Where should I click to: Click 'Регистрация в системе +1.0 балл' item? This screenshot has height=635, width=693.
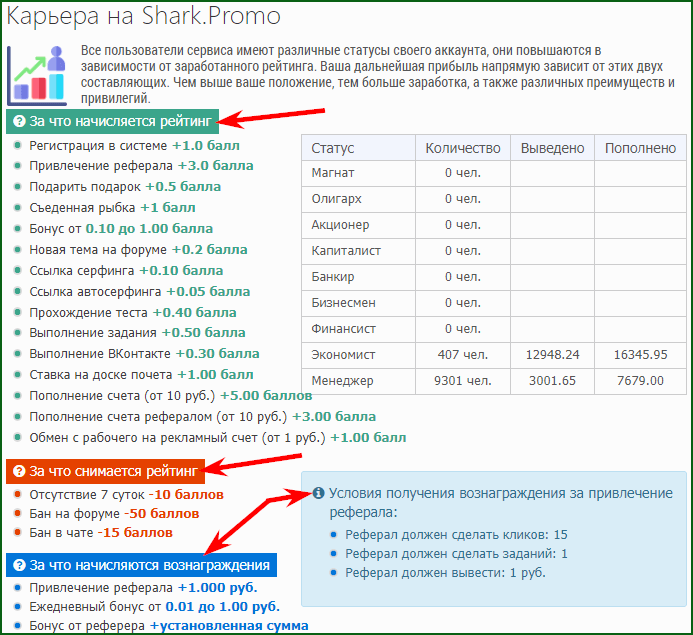pos(134,146)
